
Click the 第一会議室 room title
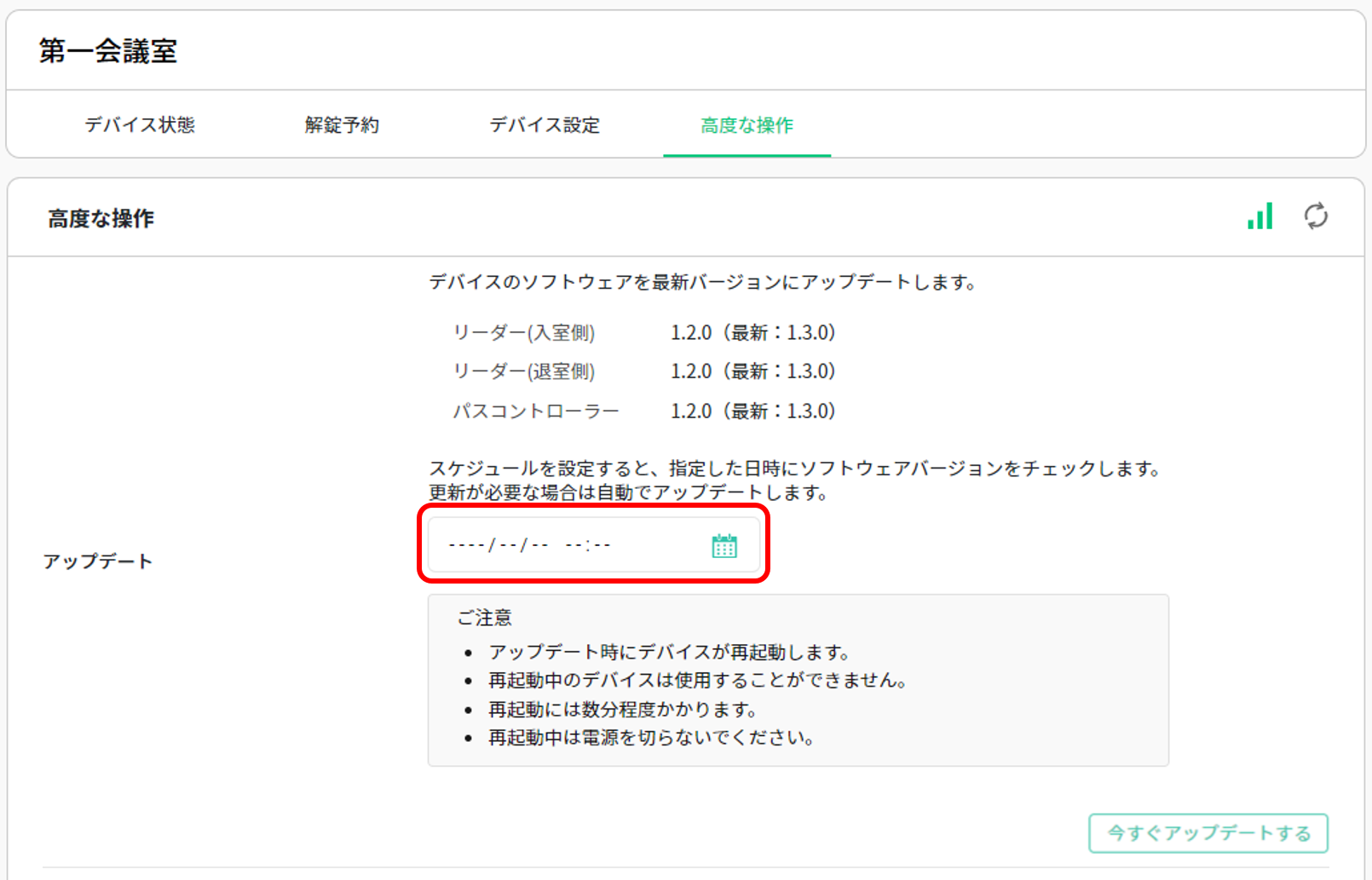[107, 49]
